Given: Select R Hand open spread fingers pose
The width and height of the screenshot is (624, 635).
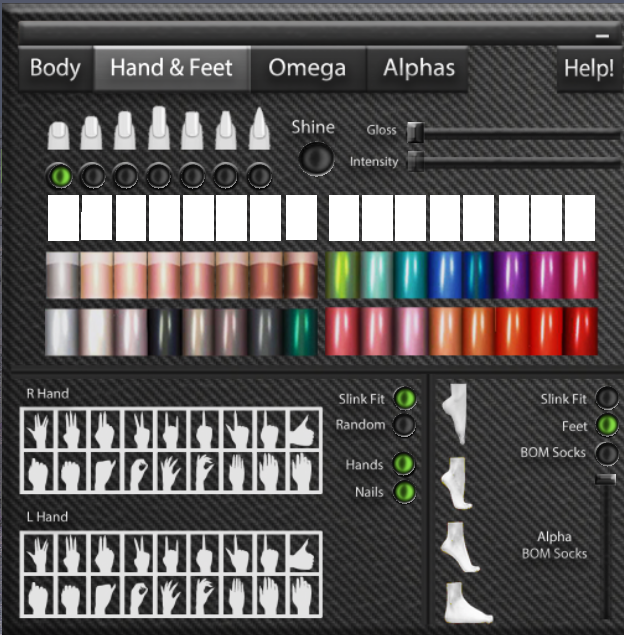Looking at the screenshot, I should 38,429.
